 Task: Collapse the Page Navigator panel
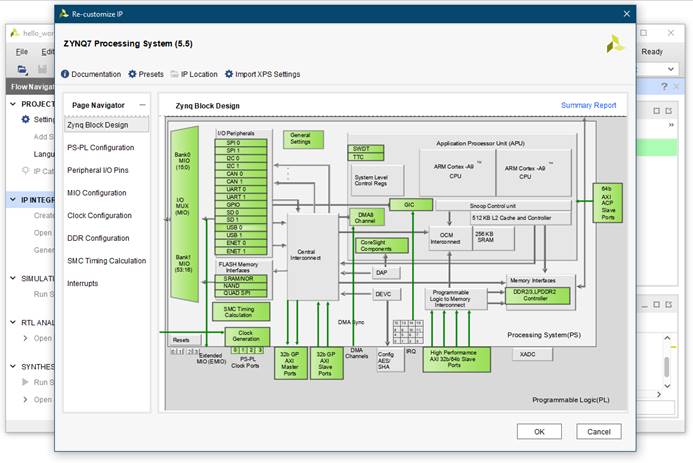143,104
